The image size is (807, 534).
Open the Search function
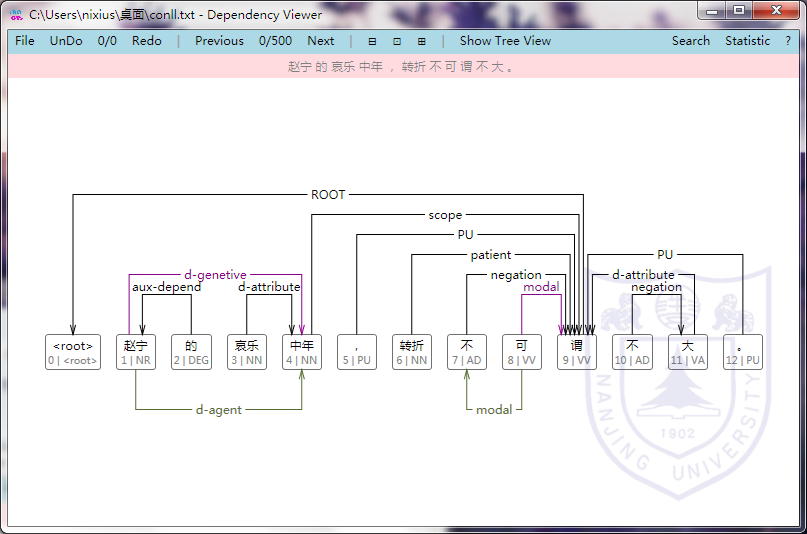point(691,41)
